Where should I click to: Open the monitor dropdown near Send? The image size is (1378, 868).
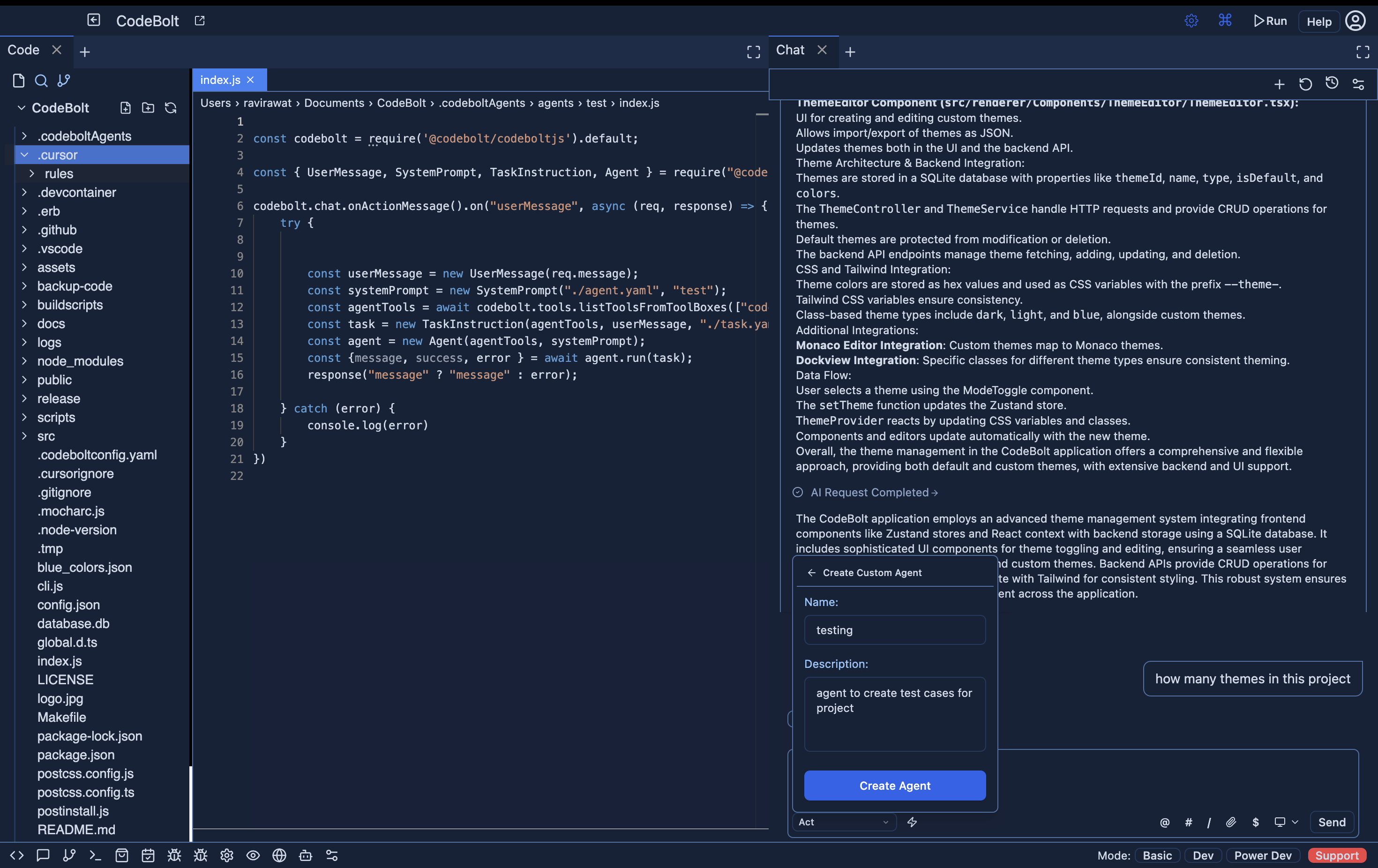coord(1287,822)
